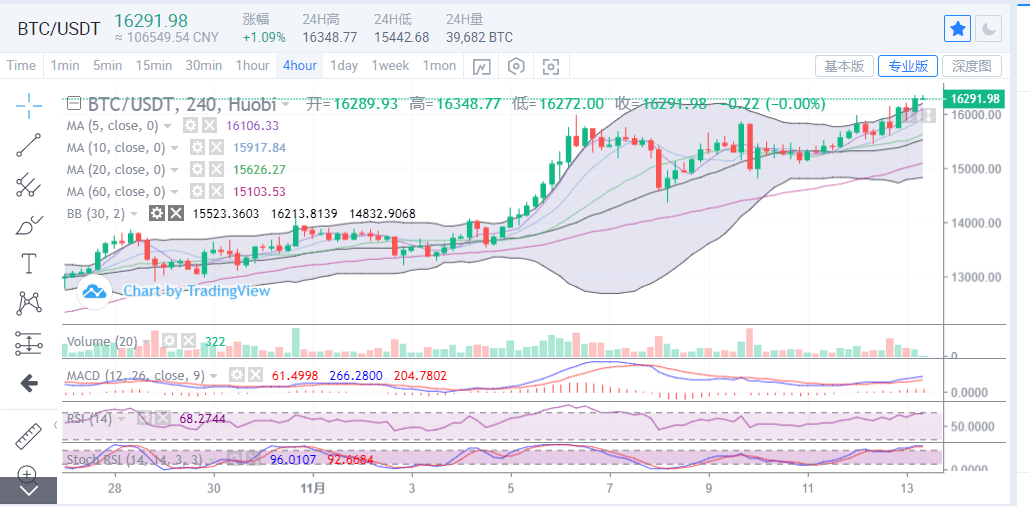The width and height of the screenshot is (1030, 506).
Task: Select the crosshair cursor tool
Action: pyautogui.click(x=28, y=104)
